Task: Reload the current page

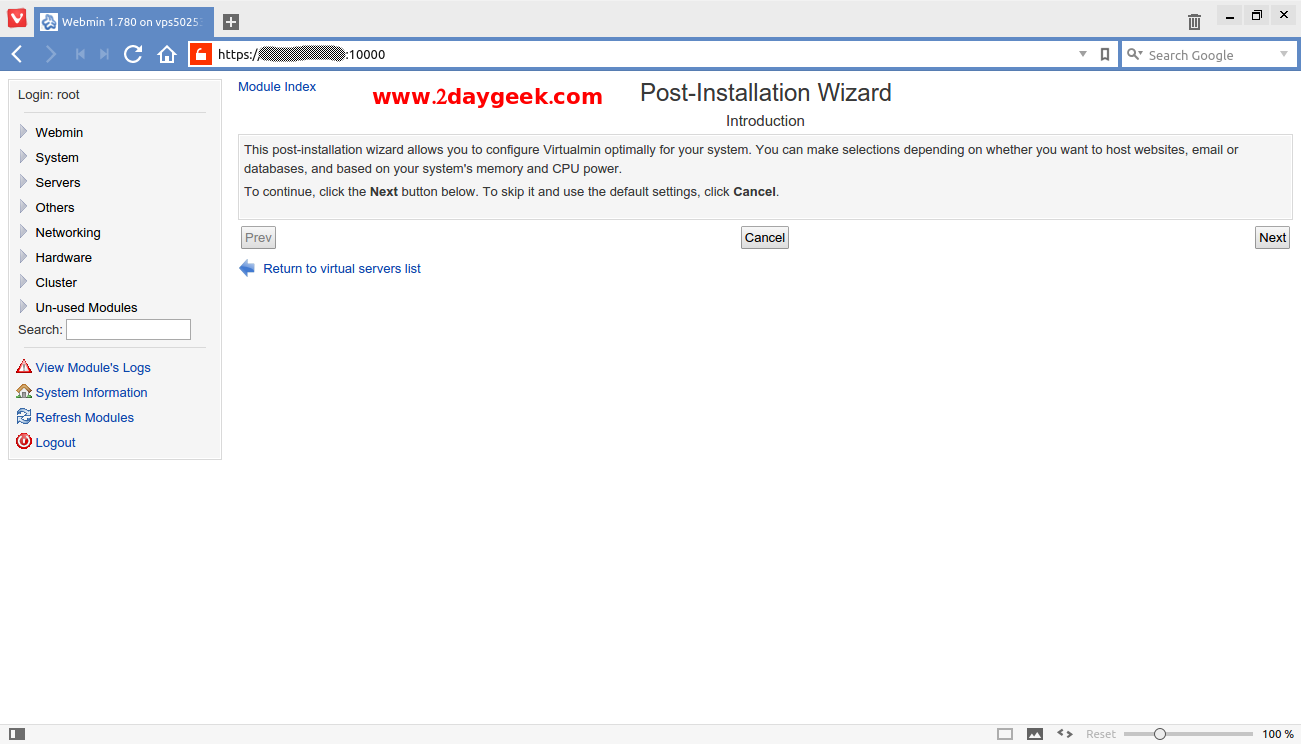Action: pyautogui.click(x=133, y=54)
